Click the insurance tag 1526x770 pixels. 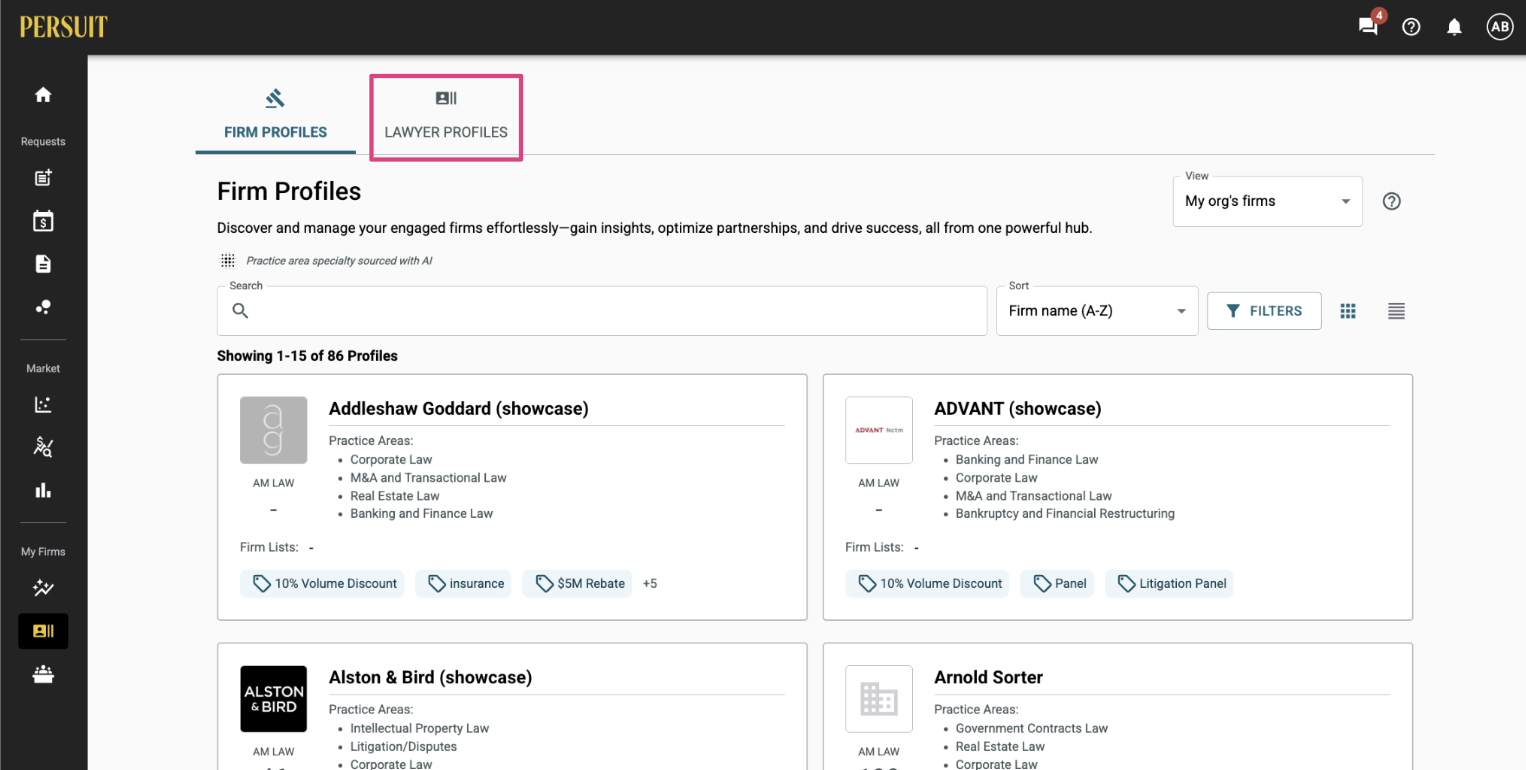tap(464, 584)
